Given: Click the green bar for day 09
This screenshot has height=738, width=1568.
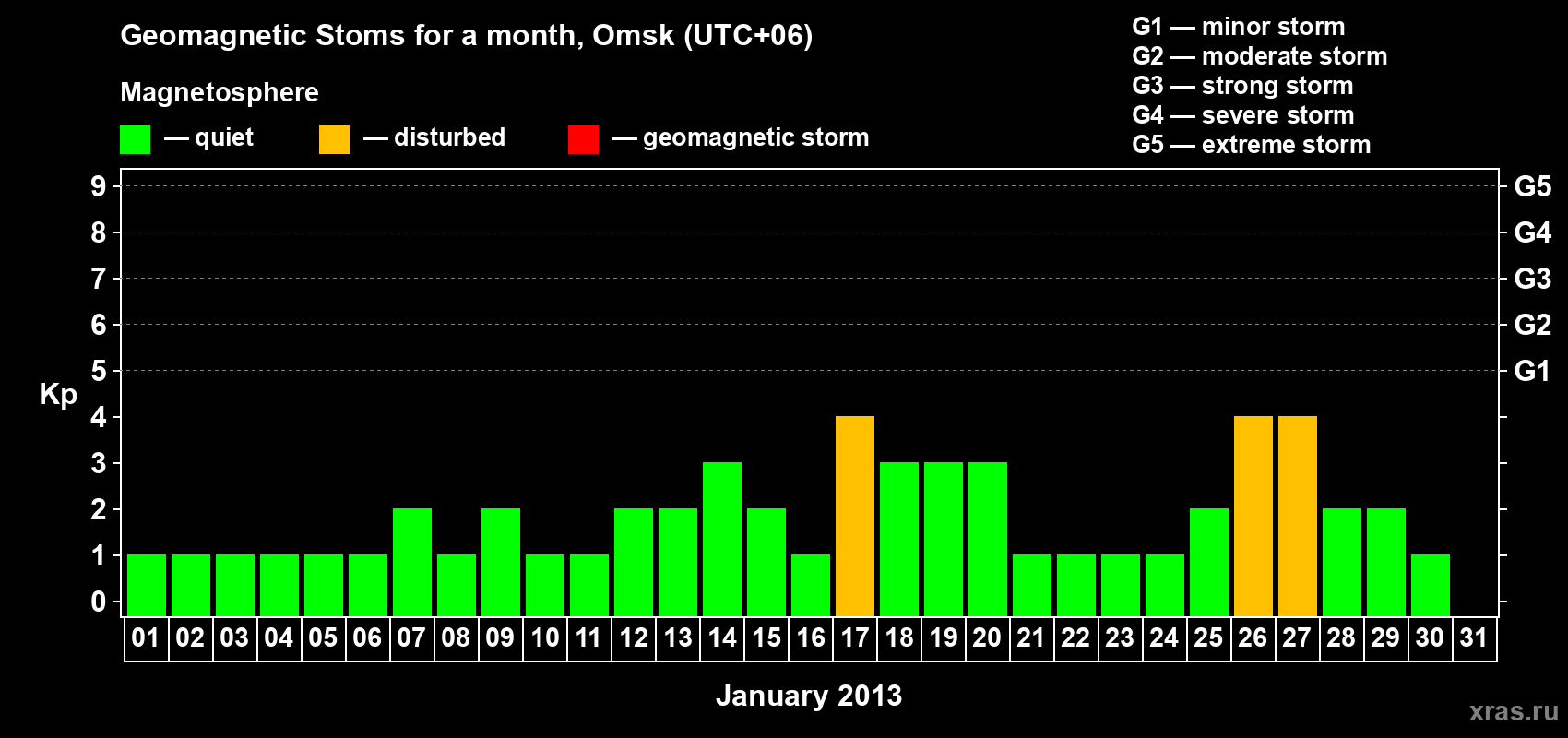Looking at the screenshot, I should [x=501, y=562].
